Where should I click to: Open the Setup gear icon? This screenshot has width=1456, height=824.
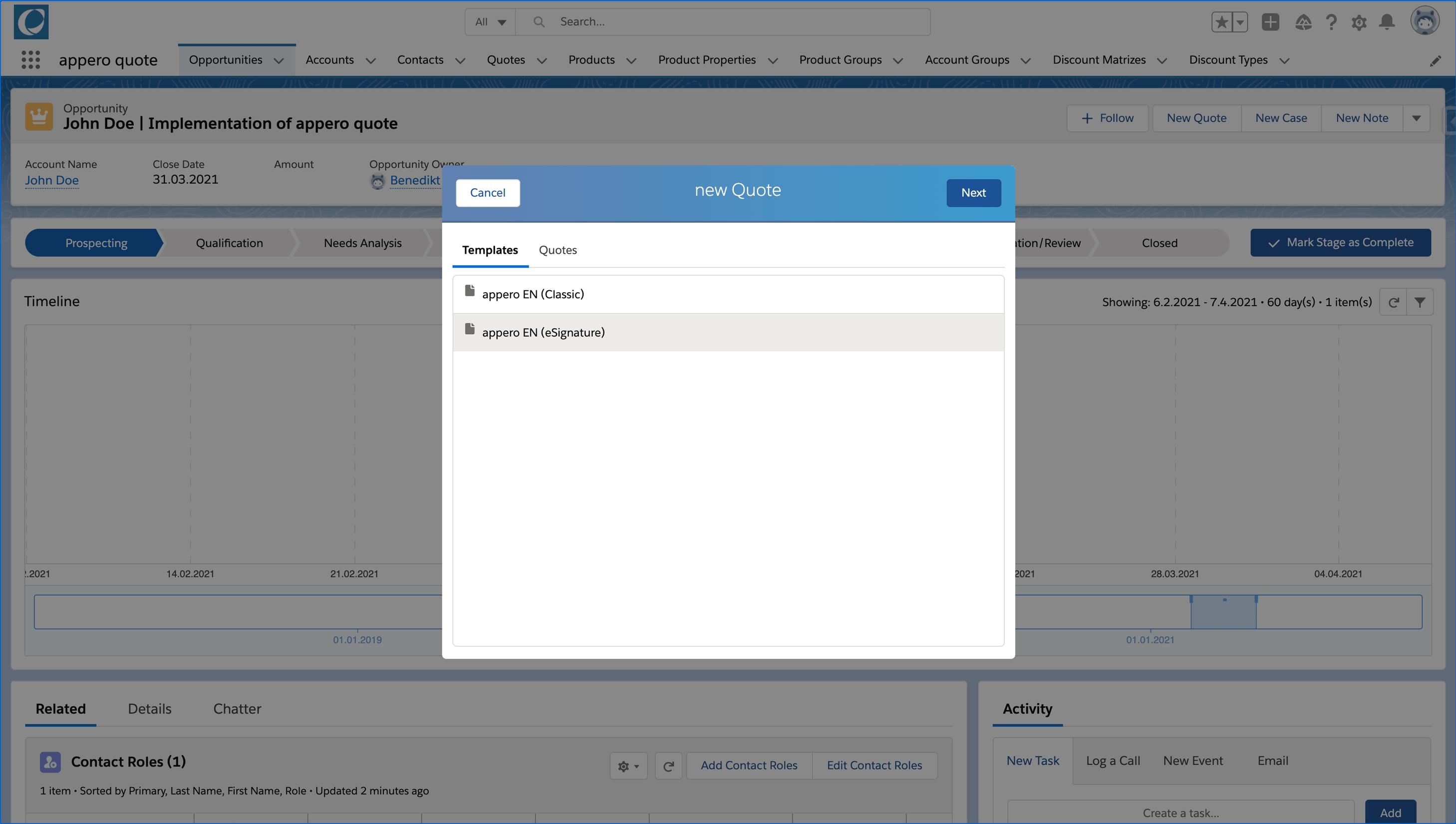1359,22
